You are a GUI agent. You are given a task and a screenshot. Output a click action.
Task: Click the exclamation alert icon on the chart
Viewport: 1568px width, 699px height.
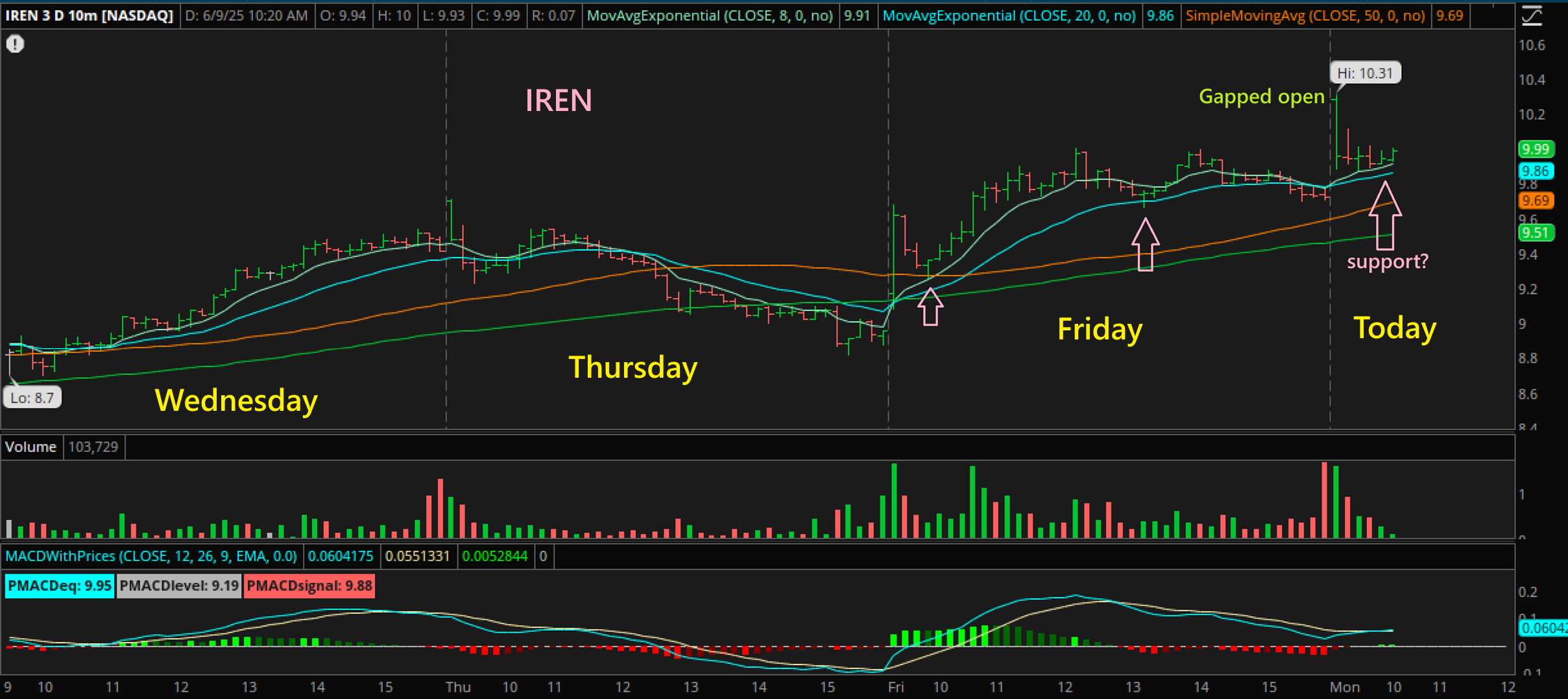pyautogui.click(x=15, y=44)
